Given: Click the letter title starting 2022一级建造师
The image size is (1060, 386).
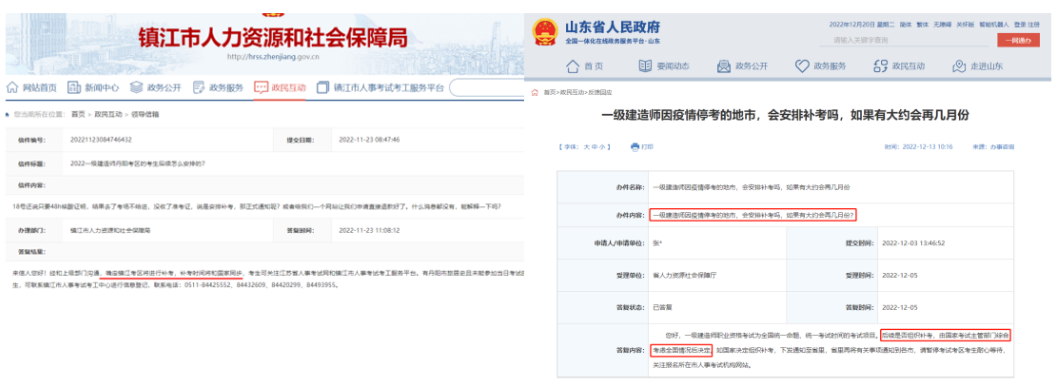Looking at the screenshot, I should click(x=138, y=163).
